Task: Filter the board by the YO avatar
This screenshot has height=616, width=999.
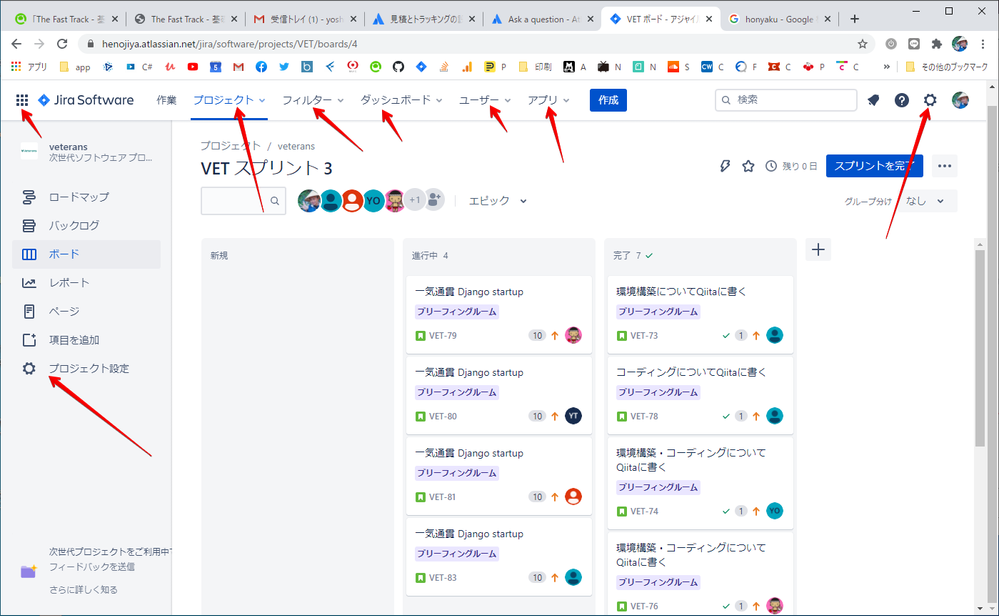Action: point(372,200)
